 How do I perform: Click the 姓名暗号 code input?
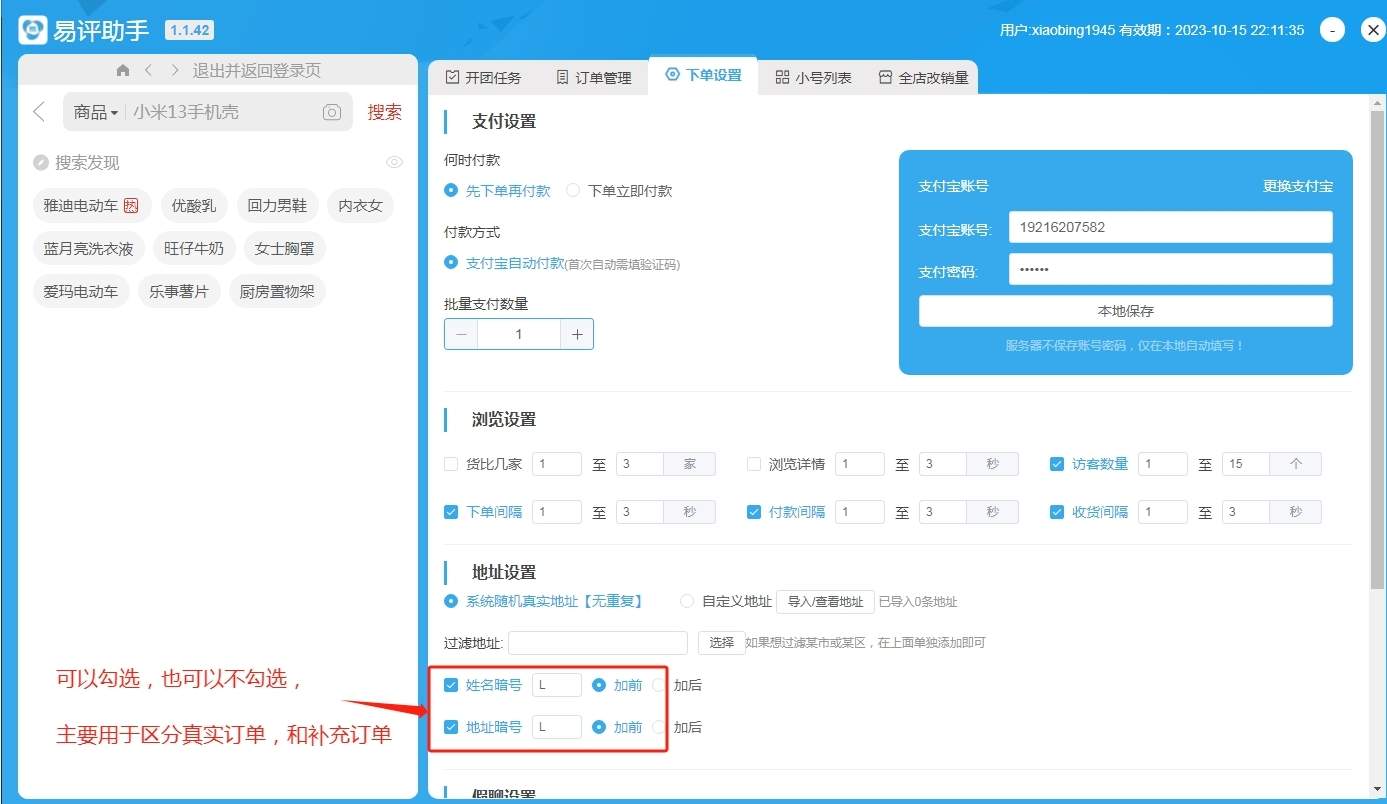pos(557,685)
